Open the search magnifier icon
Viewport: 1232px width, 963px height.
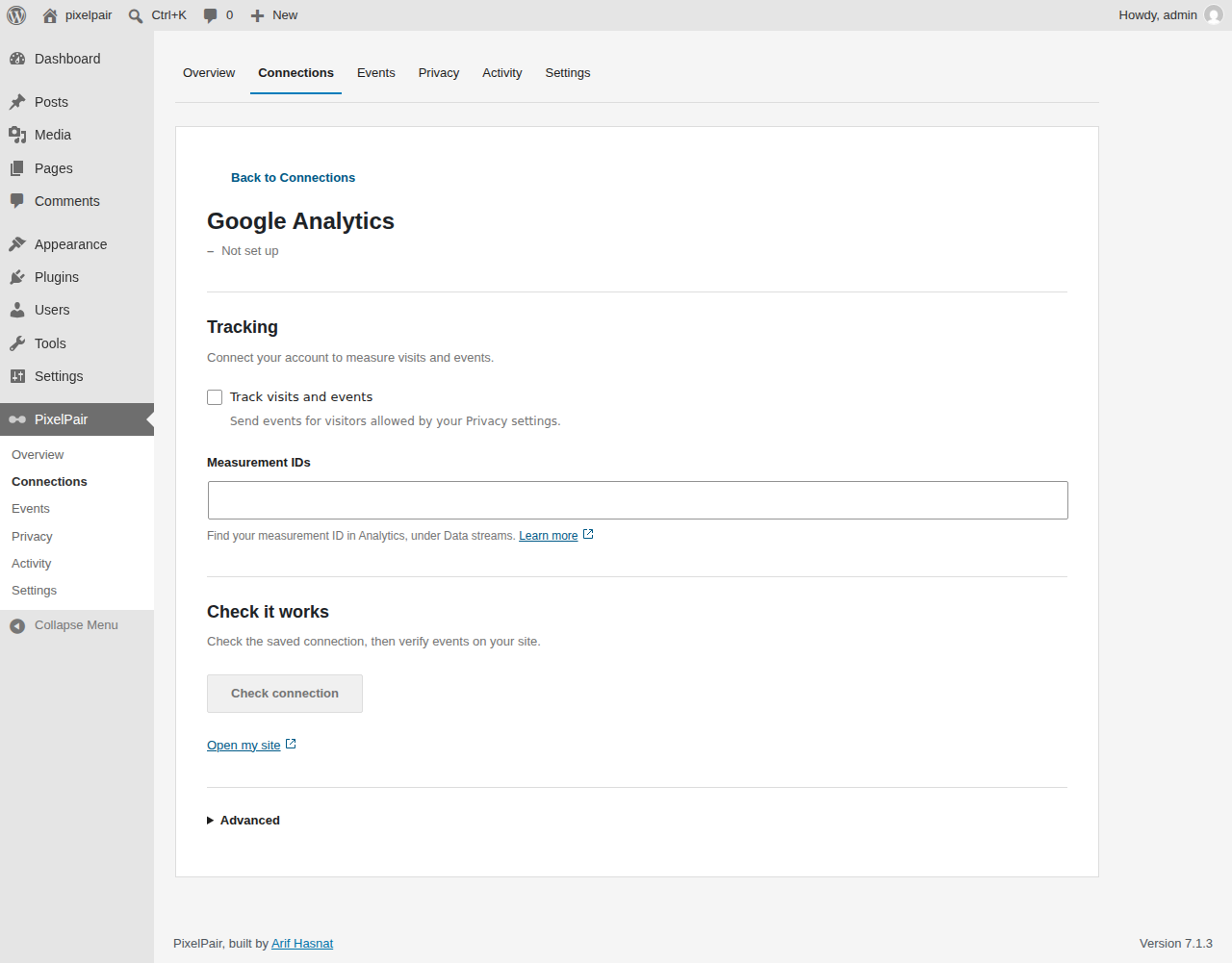(136, 15)
